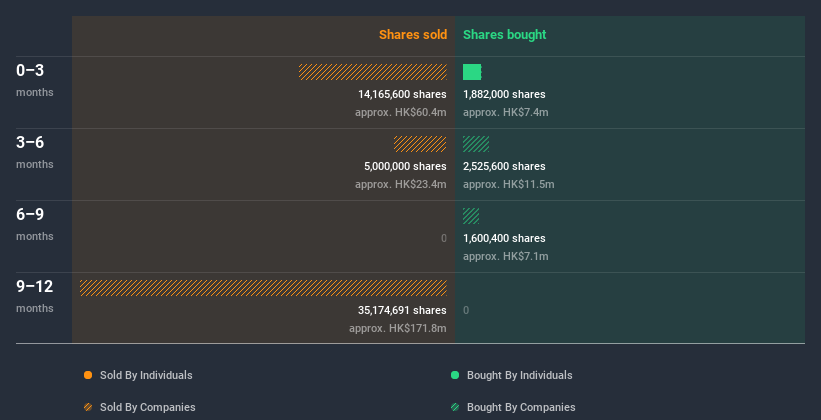Click the 14,165,600 shares value

pyautogui.click(x=402, y=94)
